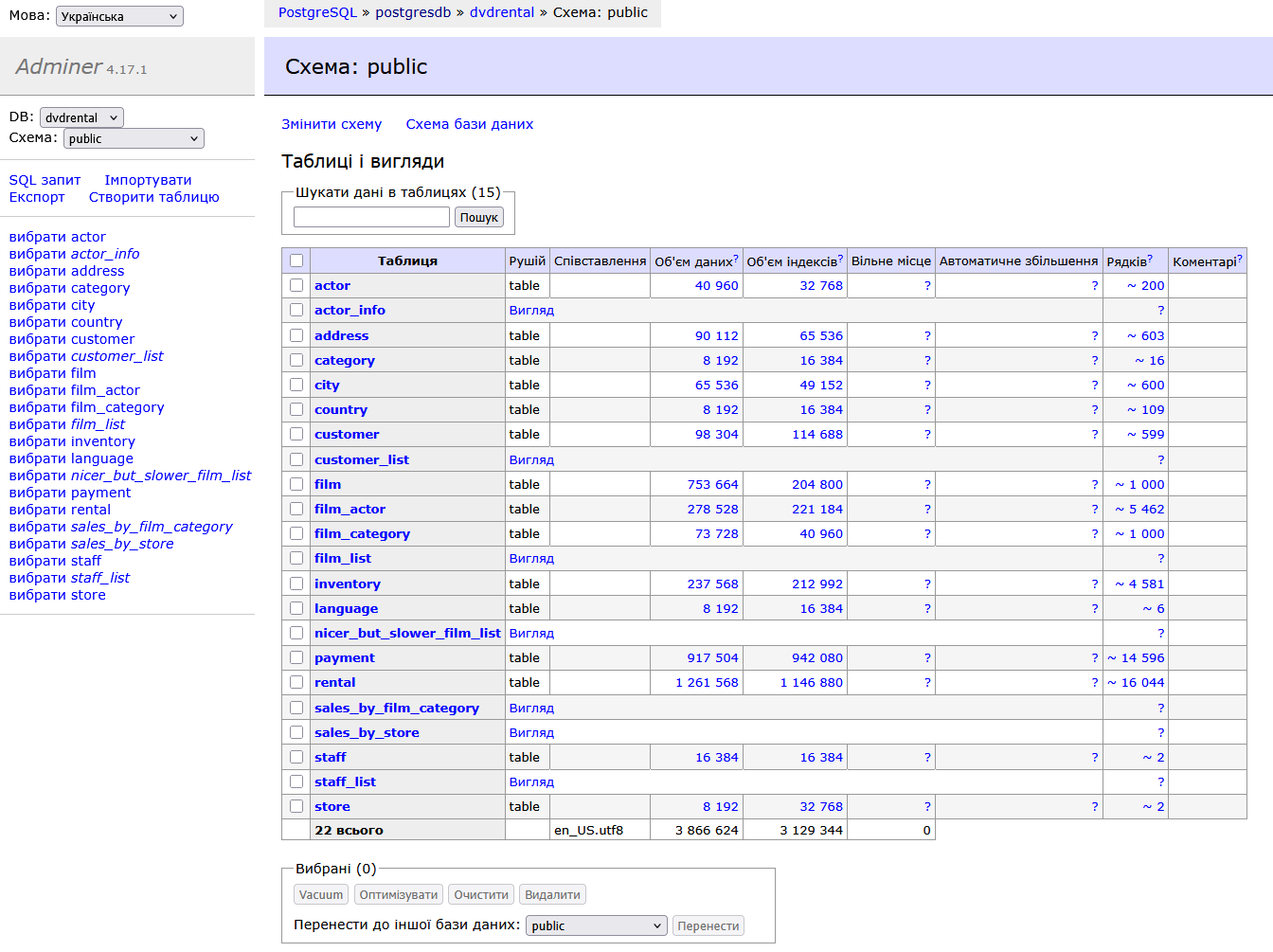Open the SQL запит link
This screenshot has width=1273, height=952.
tap(45, 180)
